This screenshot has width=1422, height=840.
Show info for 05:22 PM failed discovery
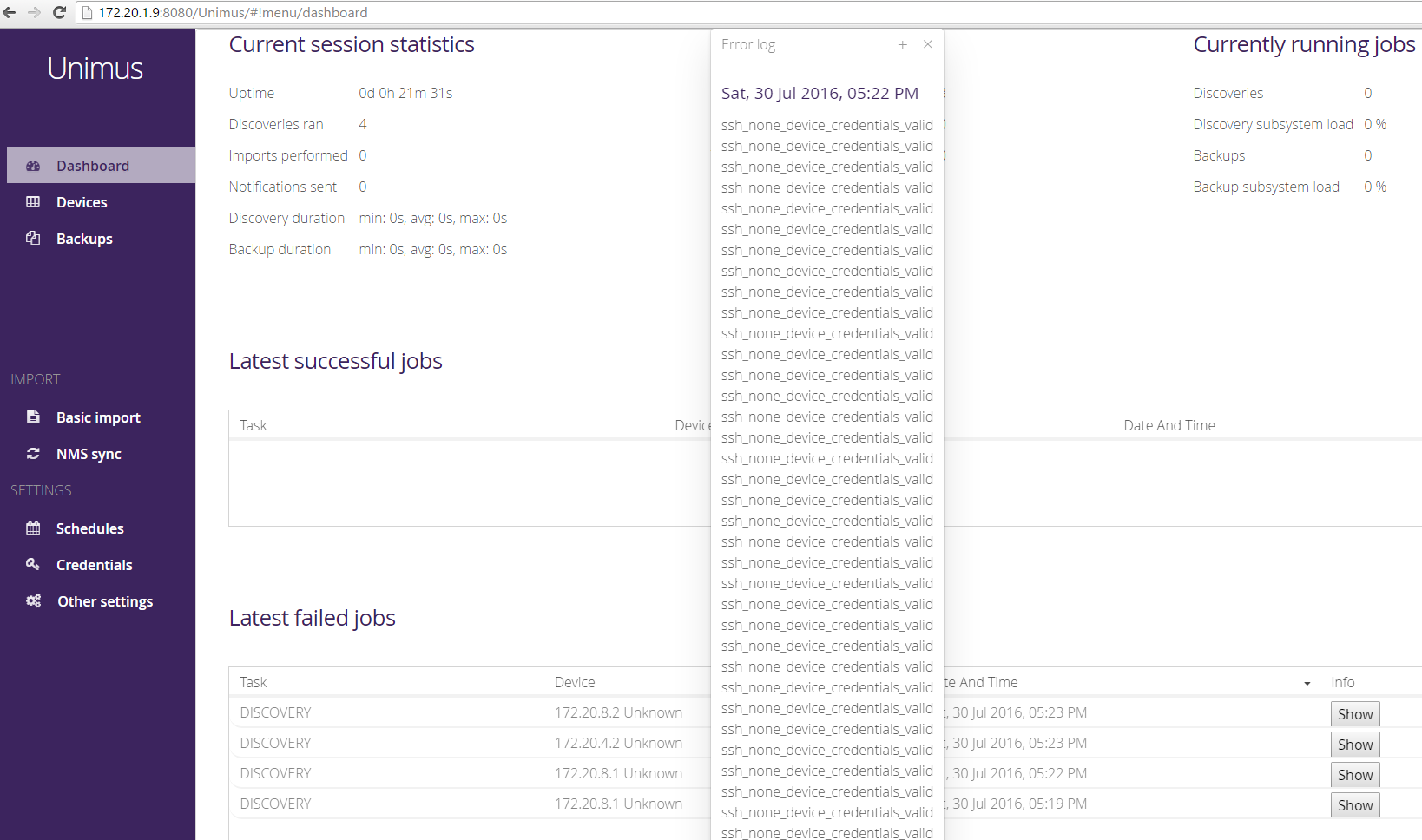pos(1355,775)
